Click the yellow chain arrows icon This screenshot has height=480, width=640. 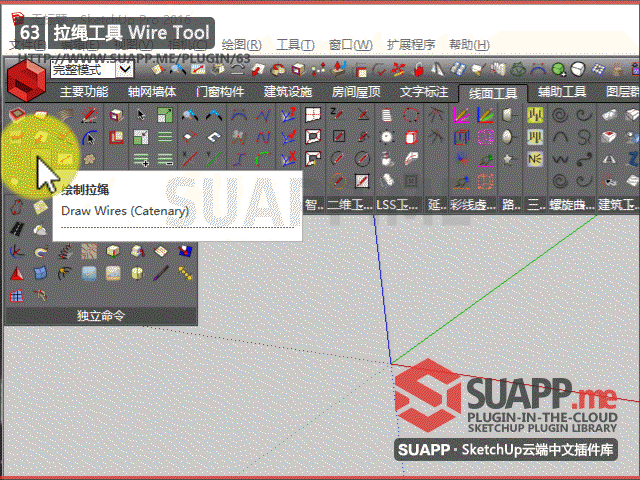(185, 273)
